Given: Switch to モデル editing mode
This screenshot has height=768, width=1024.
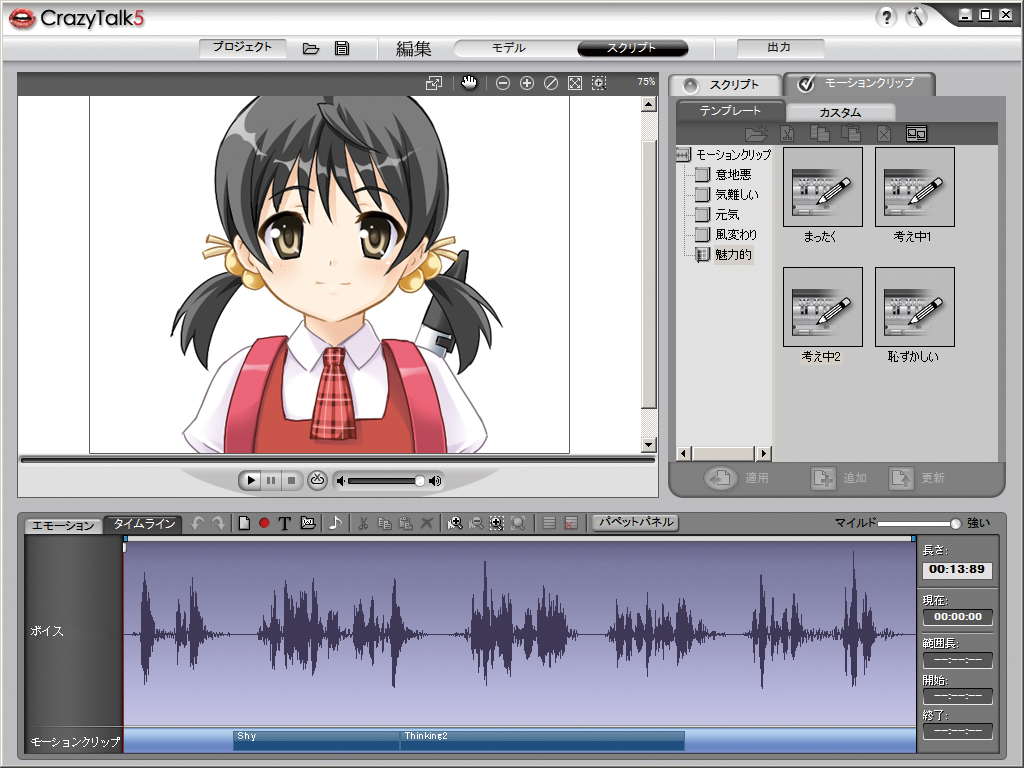Looking at the screenshot, I should 509,48.
